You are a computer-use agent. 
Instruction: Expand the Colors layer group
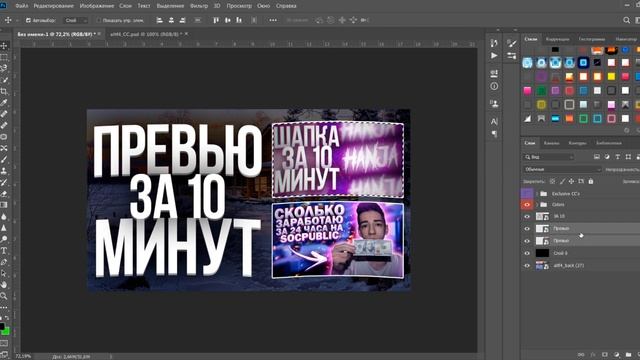pos(537,204)
